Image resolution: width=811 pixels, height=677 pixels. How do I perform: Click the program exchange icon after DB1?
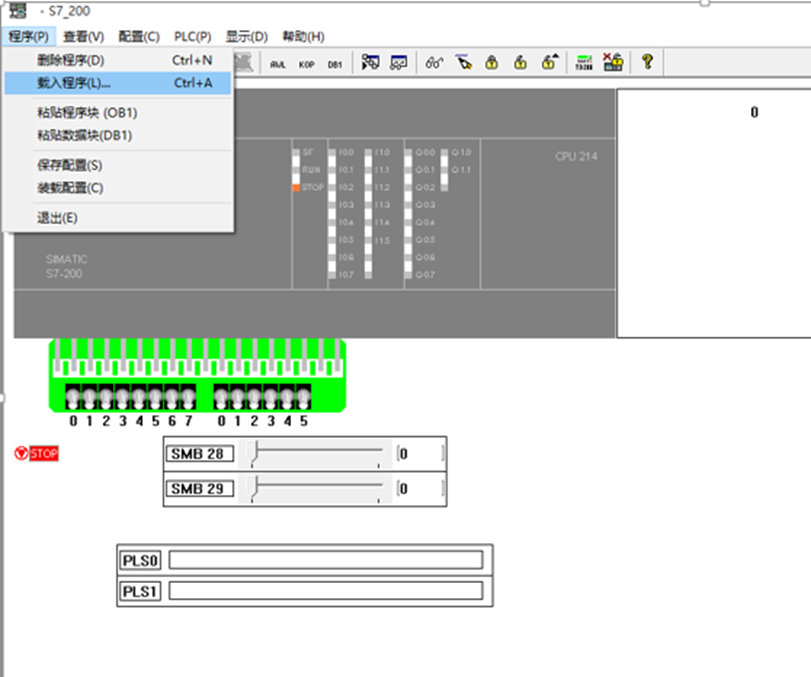[370, 63]
